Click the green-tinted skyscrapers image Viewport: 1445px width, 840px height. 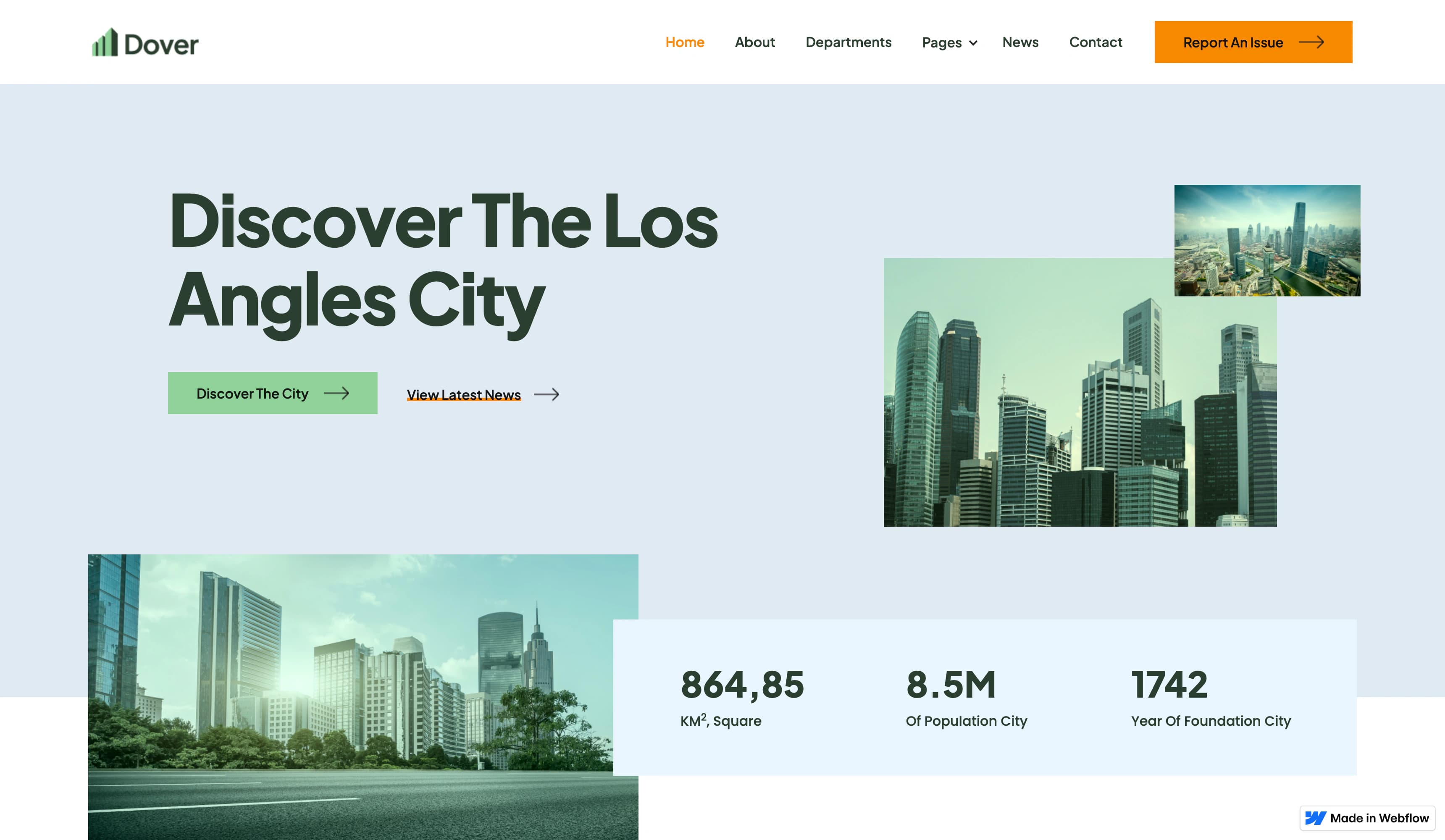[x=1080, y=392]
